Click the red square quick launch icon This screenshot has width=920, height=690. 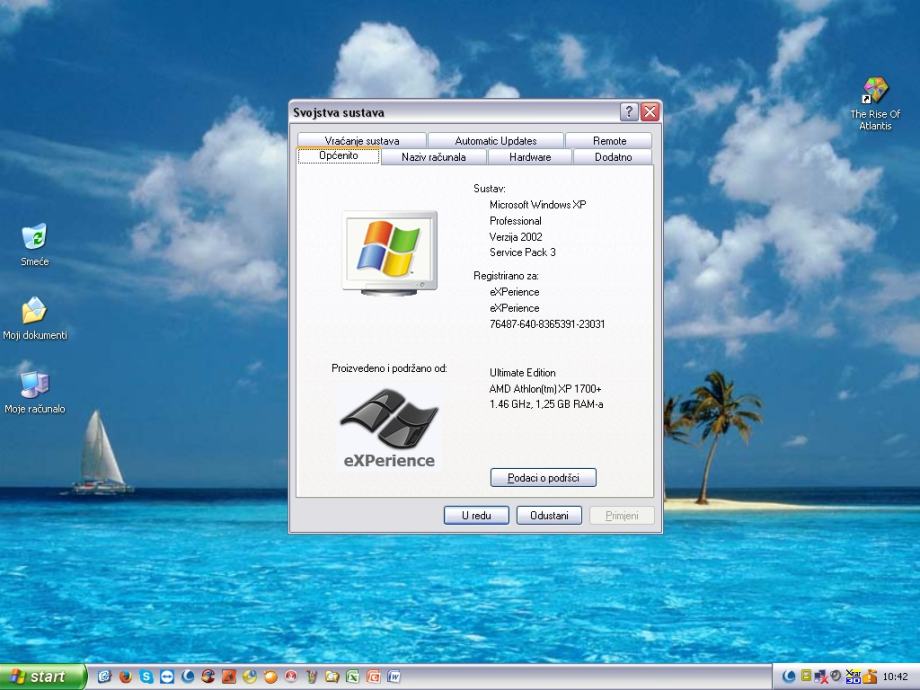click(229, 677)
